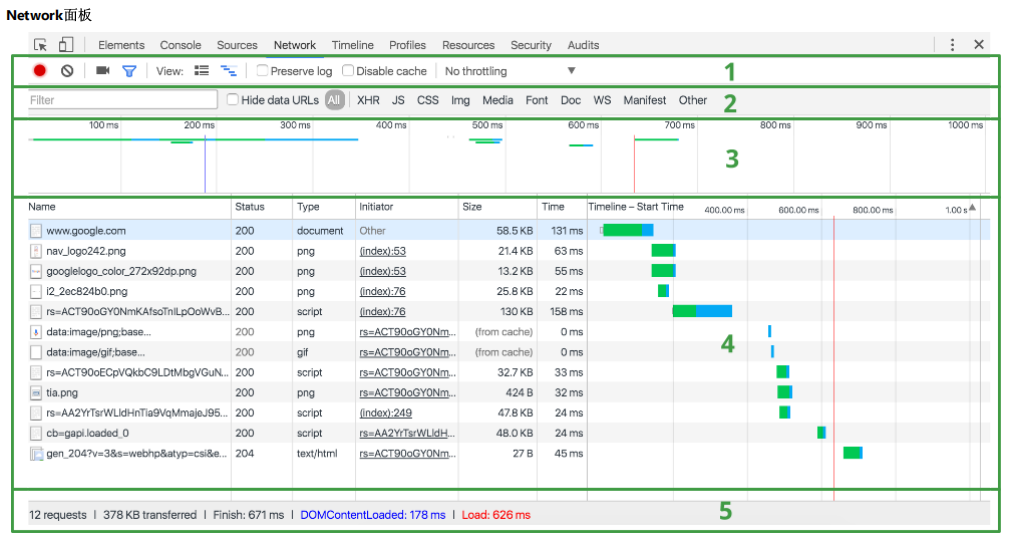1011x537 pixels.
Task: Open the Resources tab
Action: coord(468,45)
